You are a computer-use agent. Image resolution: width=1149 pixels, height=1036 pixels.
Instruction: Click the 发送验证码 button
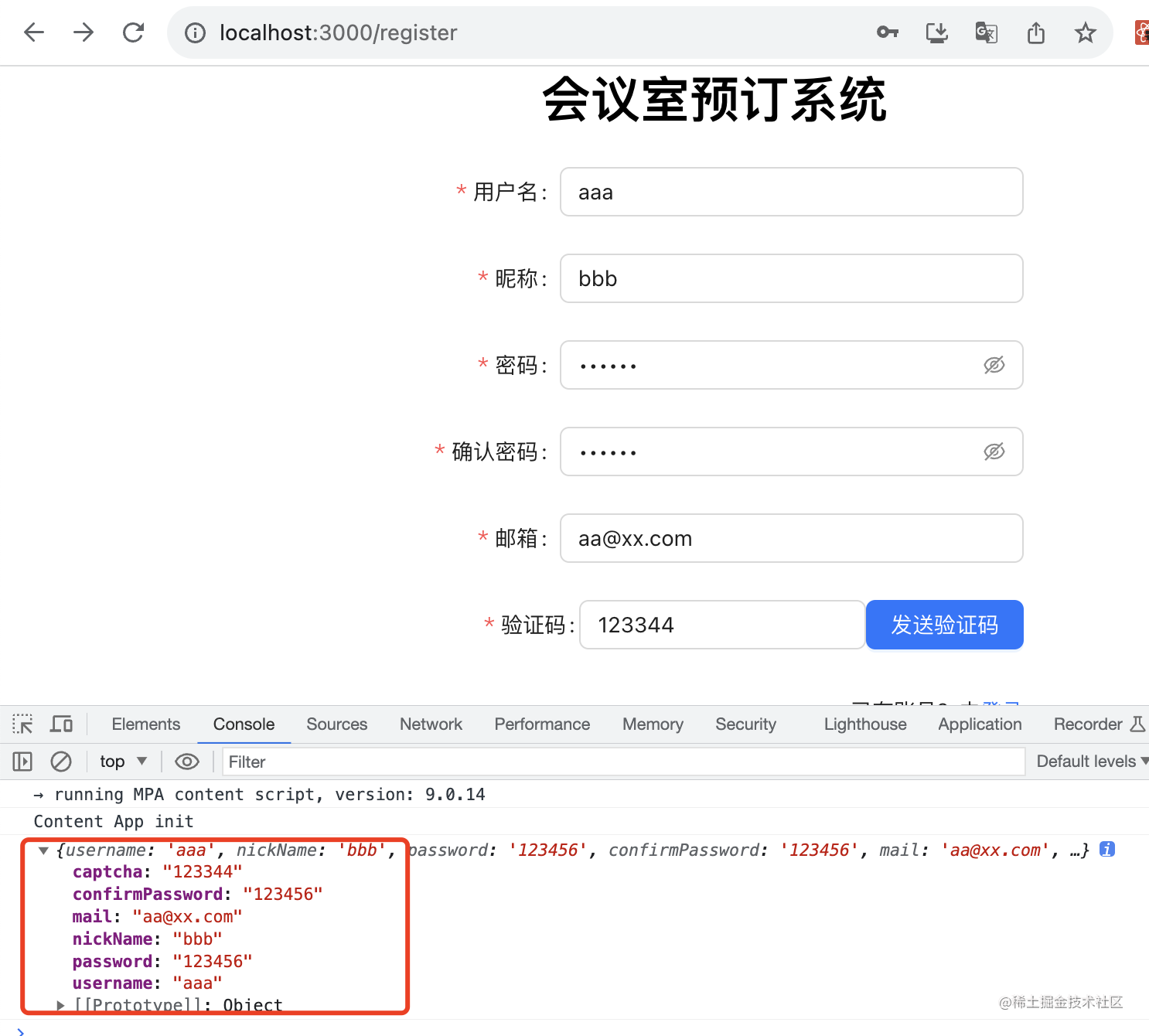tap(944, 625)
